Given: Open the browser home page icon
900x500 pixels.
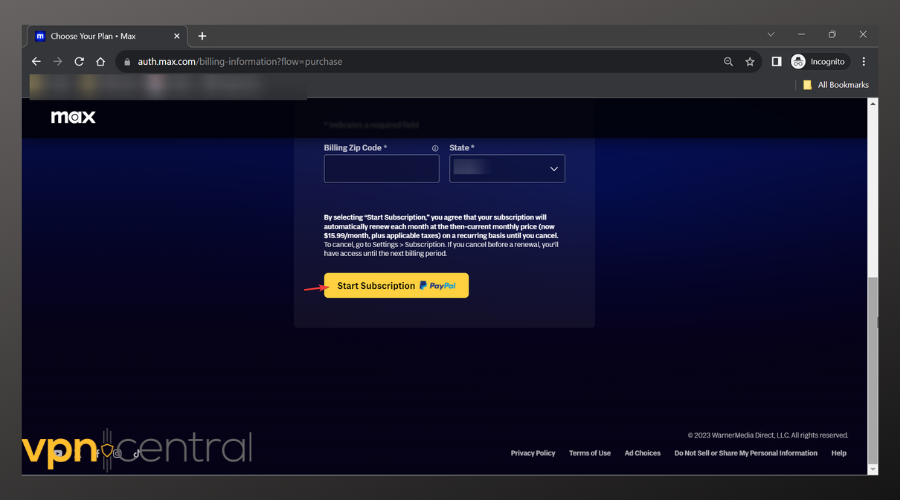Looking at the screenshot, I should click(100, 61).
